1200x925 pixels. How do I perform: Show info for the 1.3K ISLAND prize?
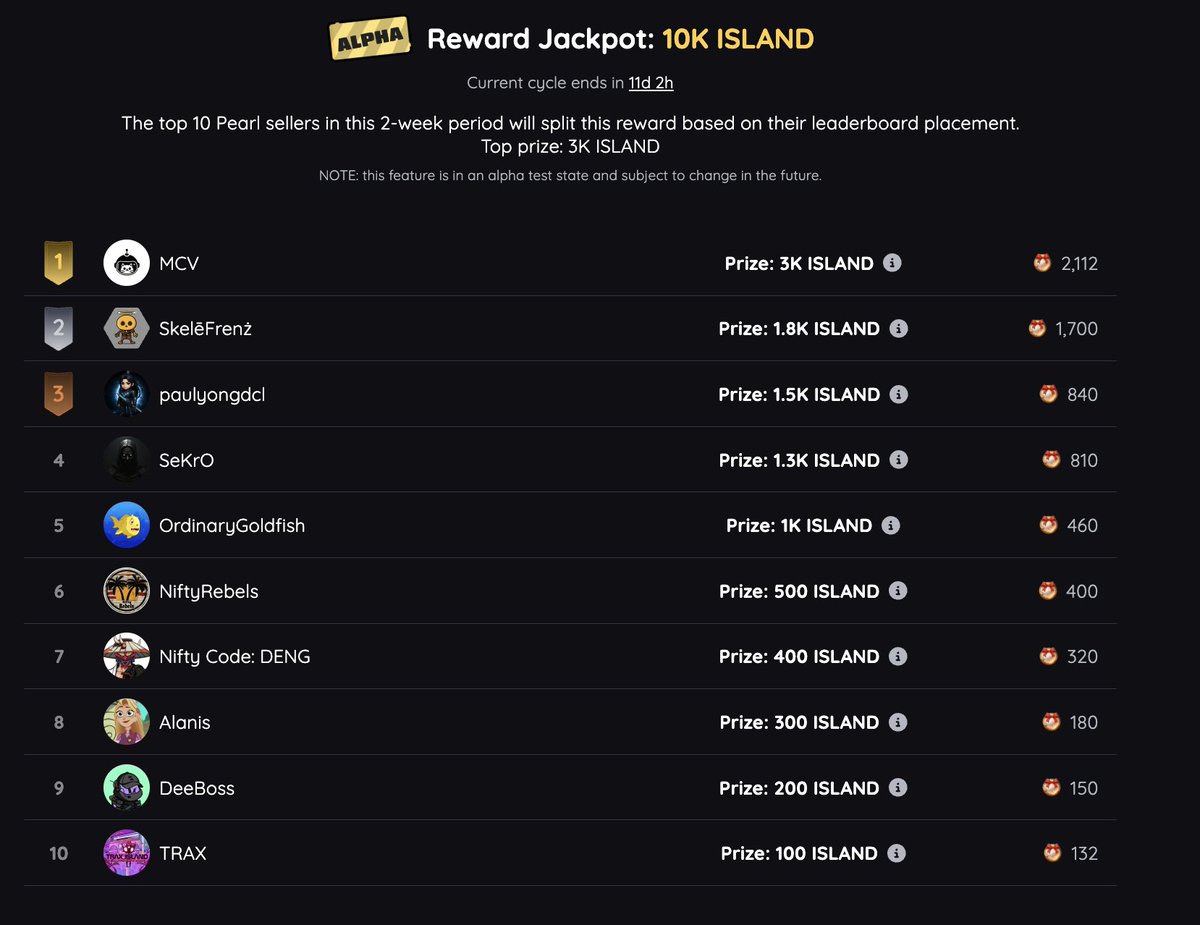899,460
